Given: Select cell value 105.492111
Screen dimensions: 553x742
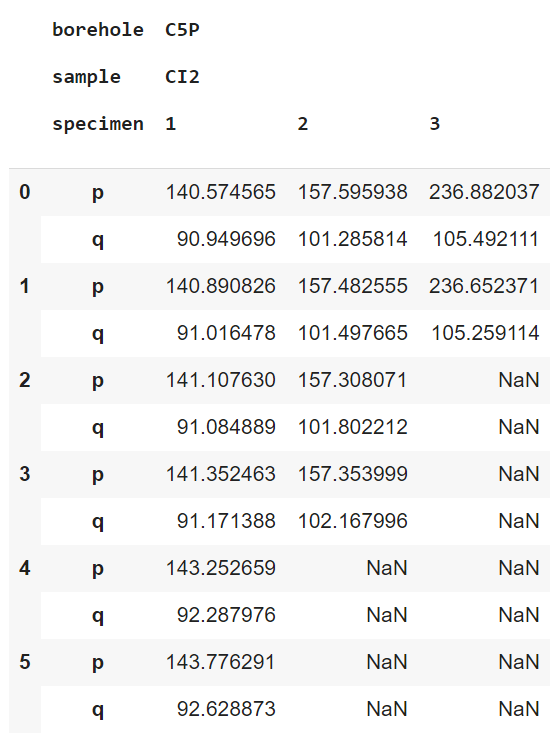Looking at the screenshot, I should [x=486, y=239].
